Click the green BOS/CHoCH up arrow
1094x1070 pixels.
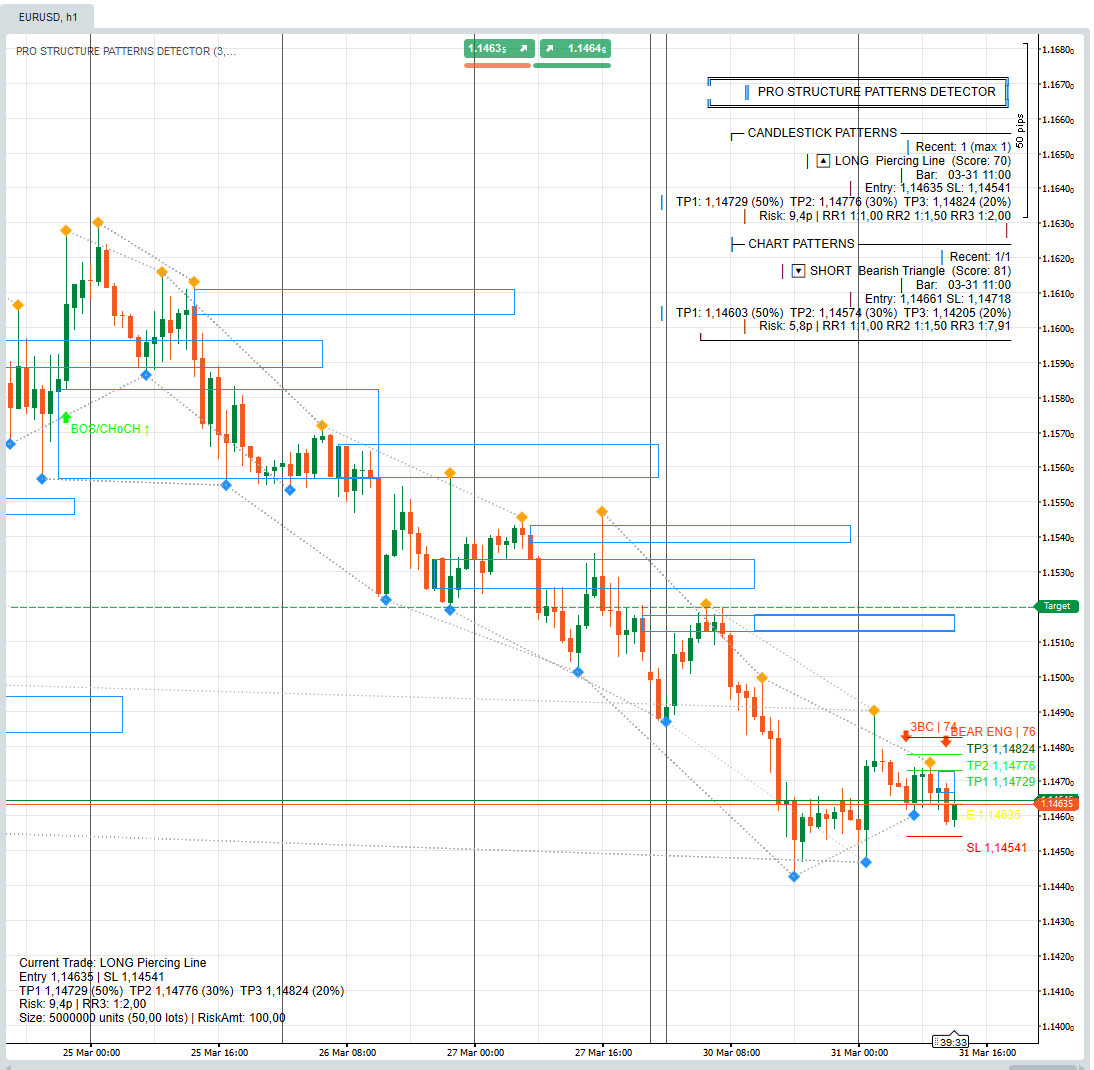pos(66,417)
